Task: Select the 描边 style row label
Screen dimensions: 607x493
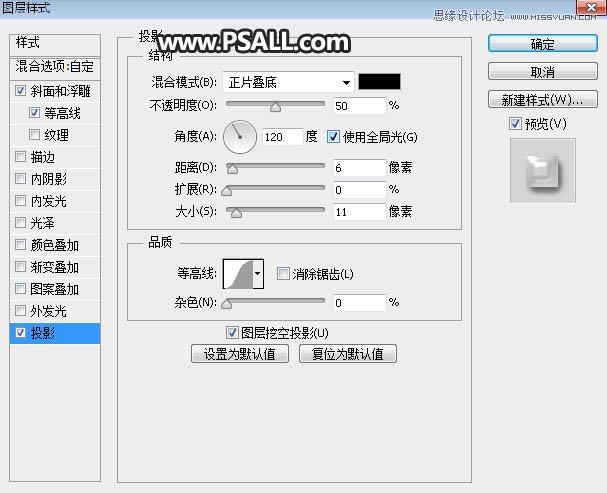Action: [43, 157]
